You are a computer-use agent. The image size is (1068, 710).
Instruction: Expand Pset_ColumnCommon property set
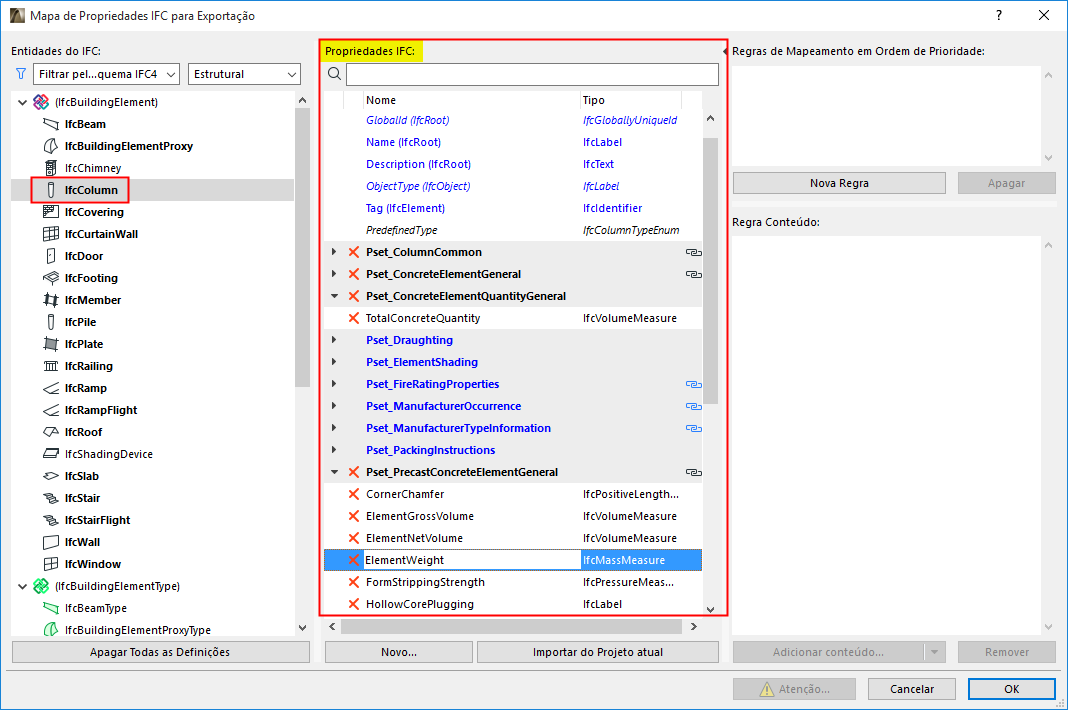click(x=334, y=252)
